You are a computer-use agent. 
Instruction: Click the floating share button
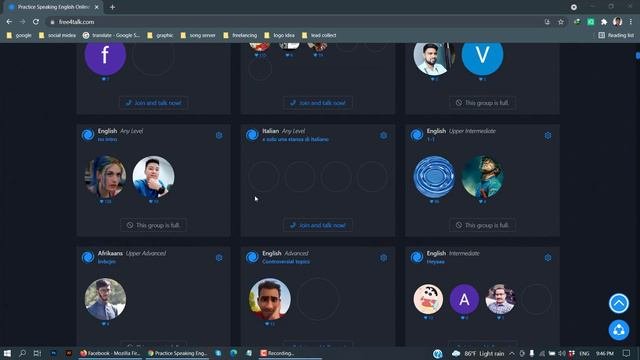pyautogui.click(x=619, y=330)
